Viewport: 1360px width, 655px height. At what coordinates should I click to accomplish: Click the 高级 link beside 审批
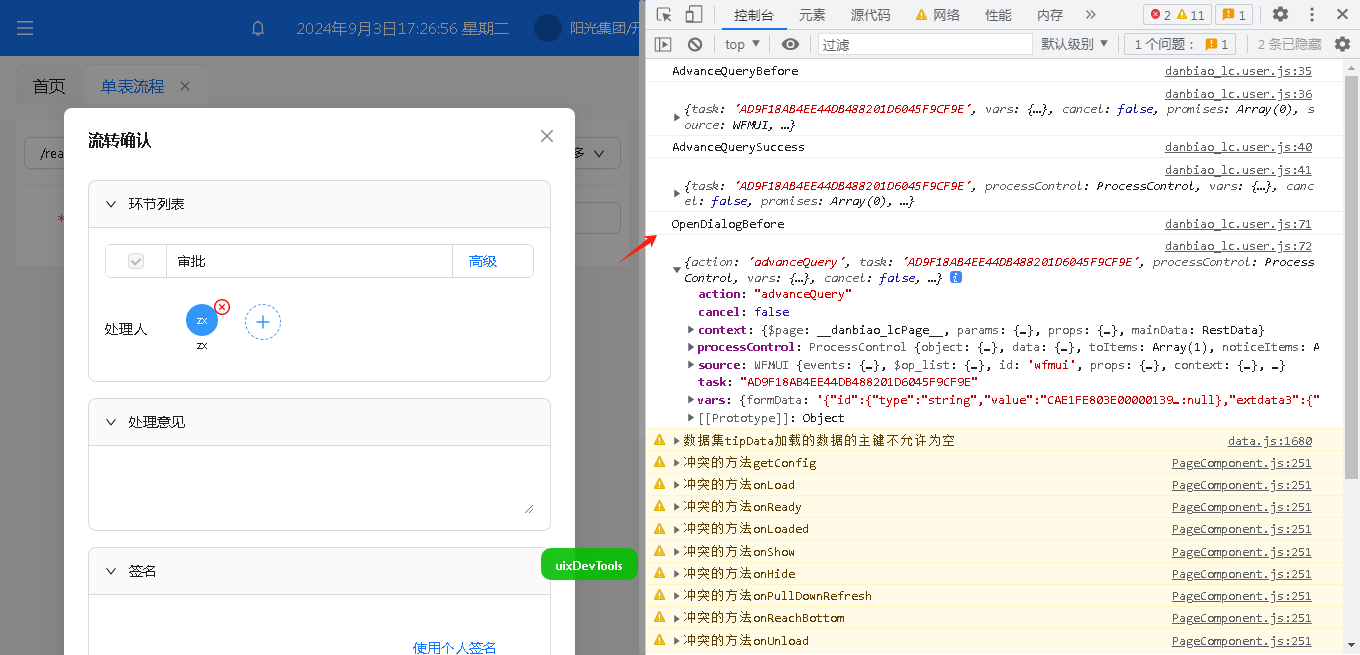483,261
